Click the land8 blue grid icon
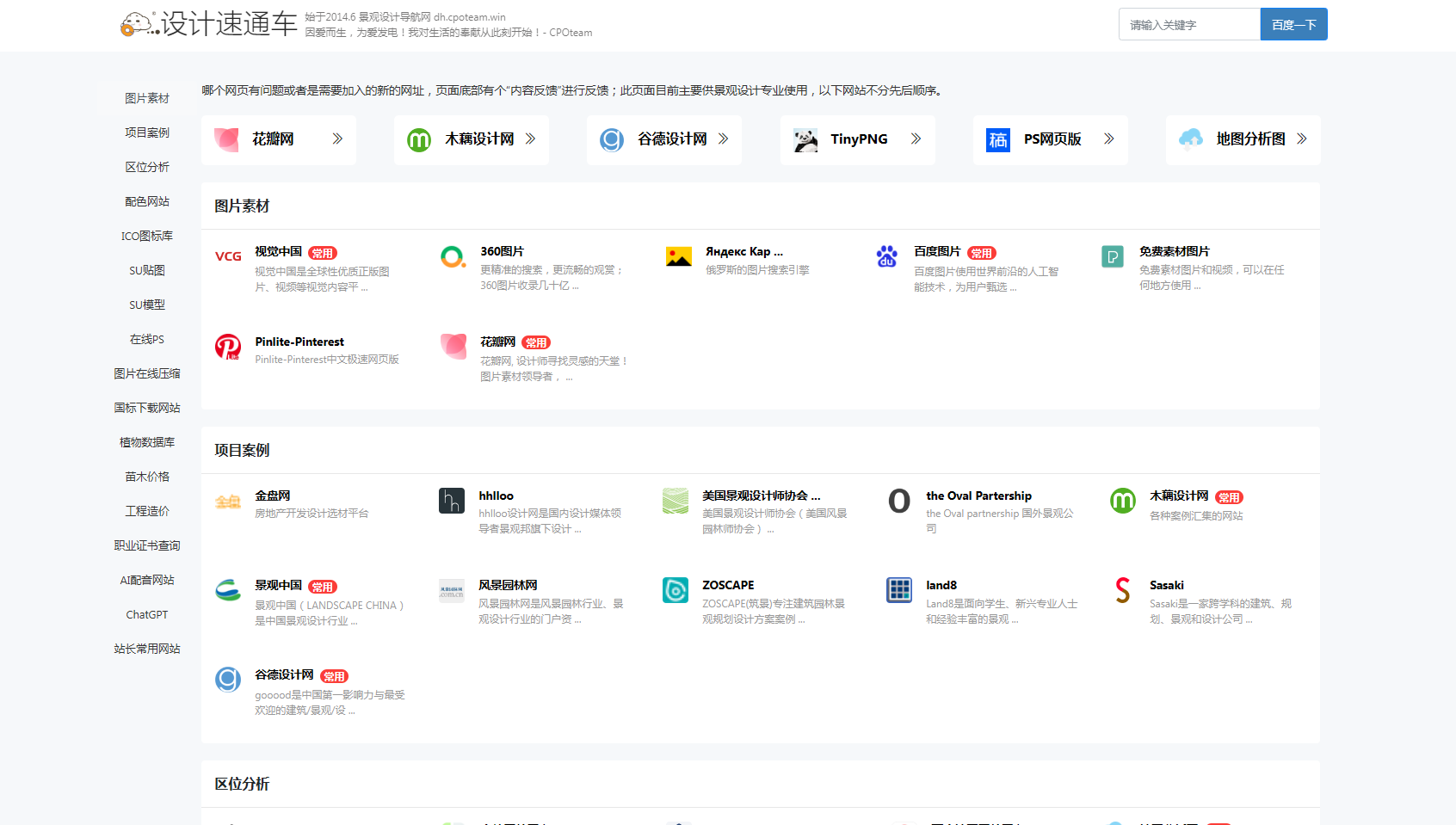This screenshot has width=1456, height=825. pos(899,590)
